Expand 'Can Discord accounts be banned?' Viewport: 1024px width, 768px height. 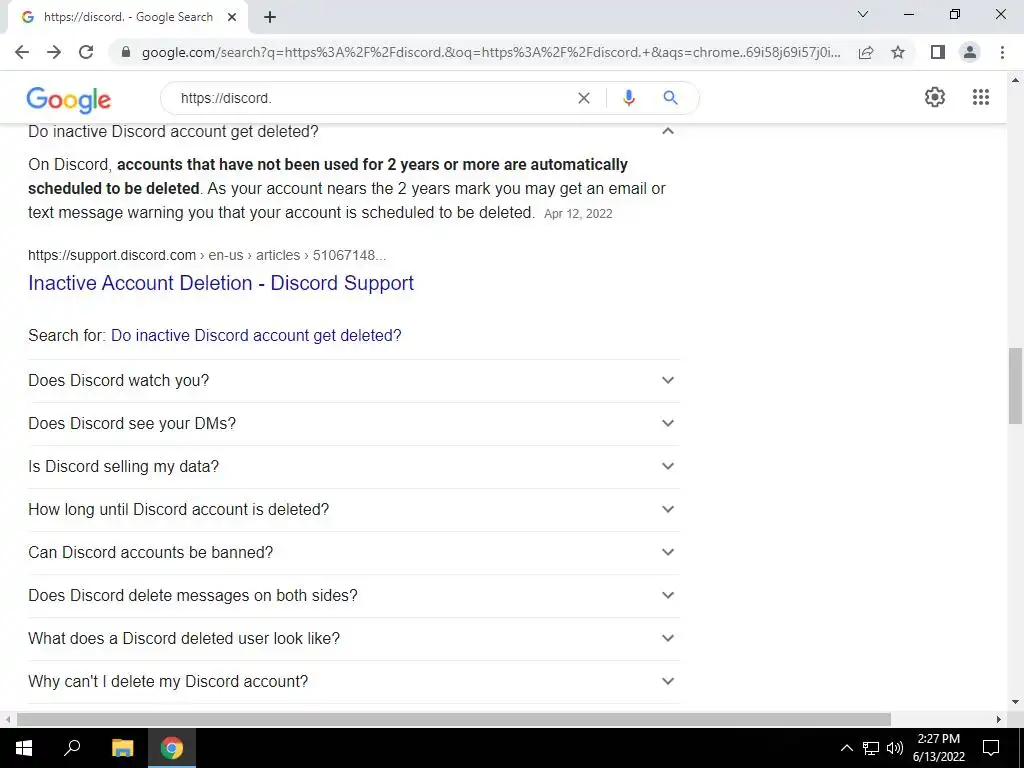click(x=354, y=552)
